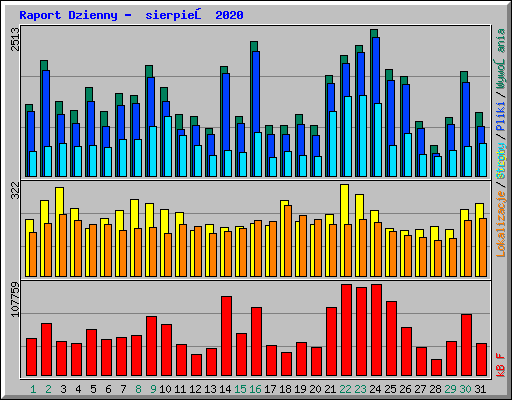Click the orange Lokalizacje legend label
This screenshot has height=400, width=512.
tap(501, 223)
